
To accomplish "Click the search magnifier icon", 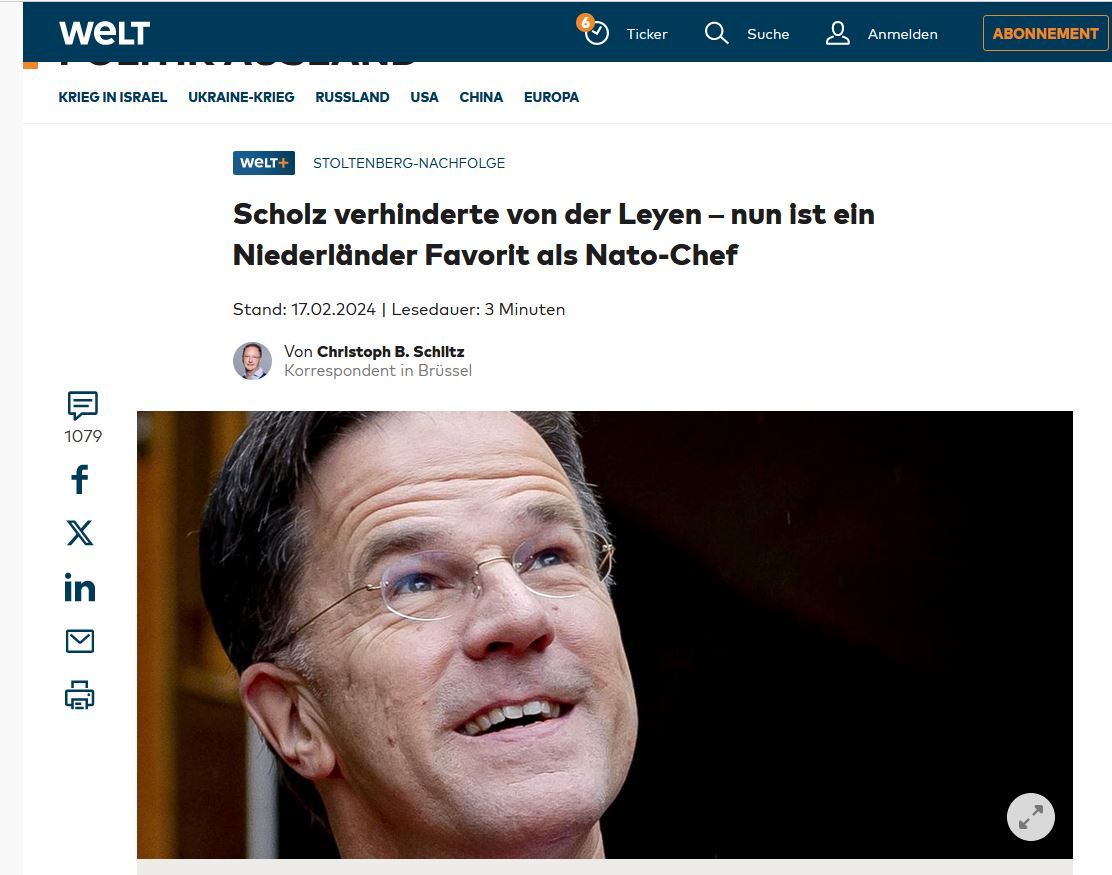I will [x=716, y=33].
